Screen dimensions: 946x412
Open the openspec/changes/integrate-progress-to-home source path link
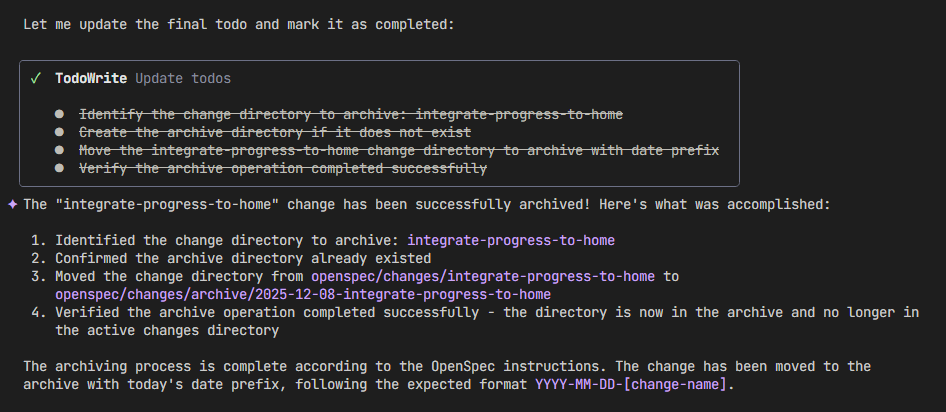[483, 276]
